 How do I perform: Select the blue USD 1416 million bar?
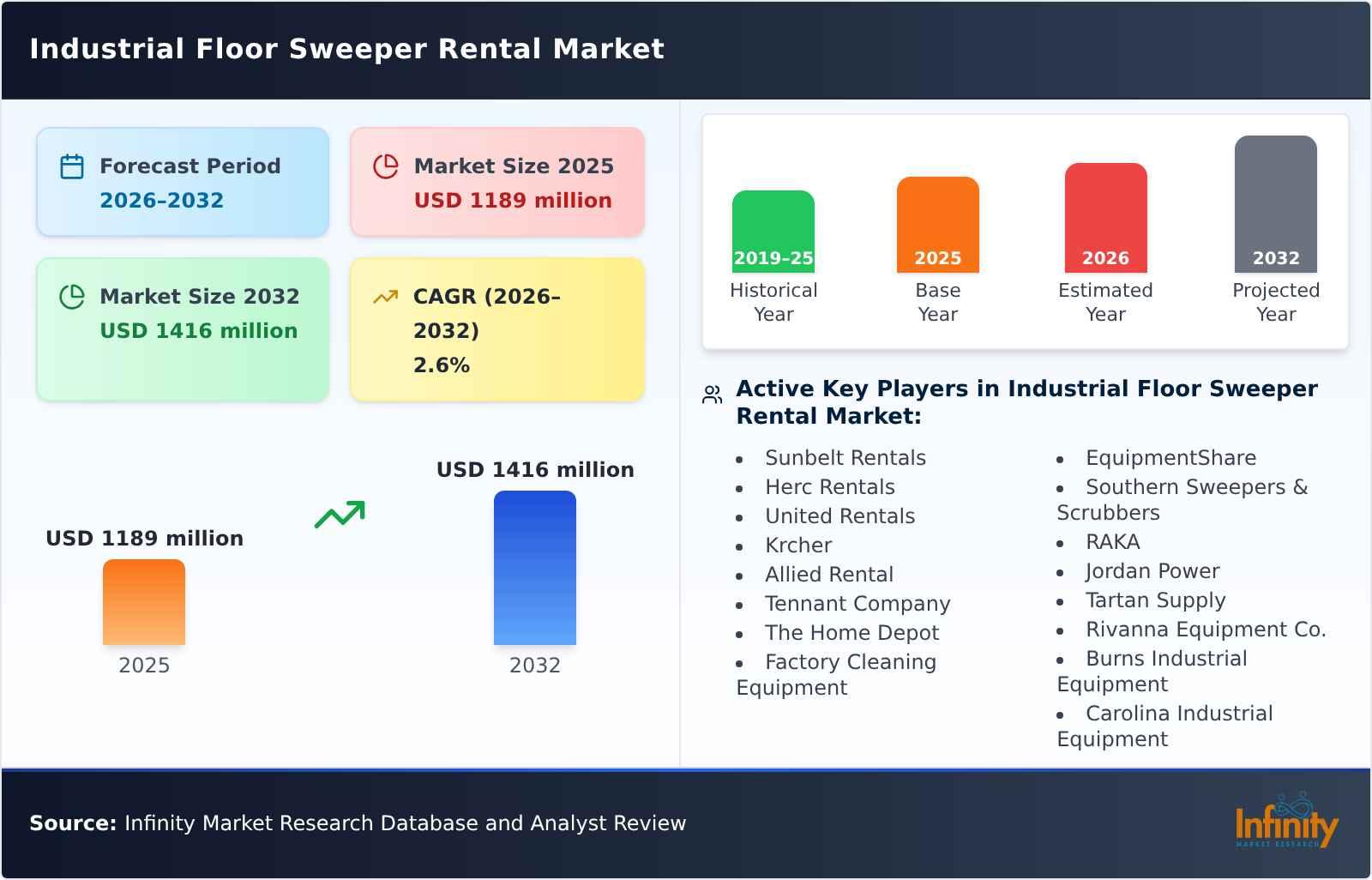[535, 568]
